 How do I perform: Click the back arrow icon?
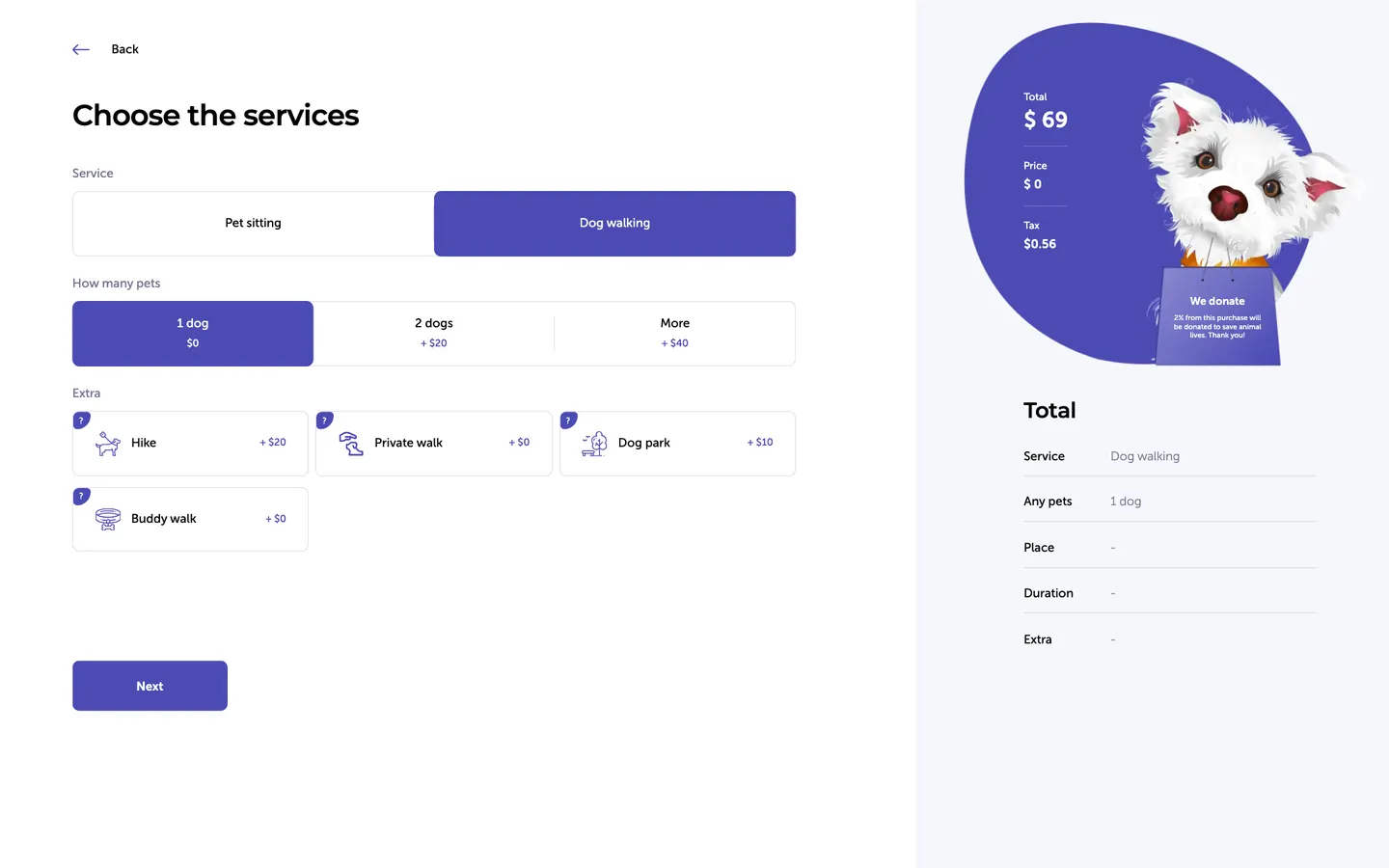tap(81, 49)
